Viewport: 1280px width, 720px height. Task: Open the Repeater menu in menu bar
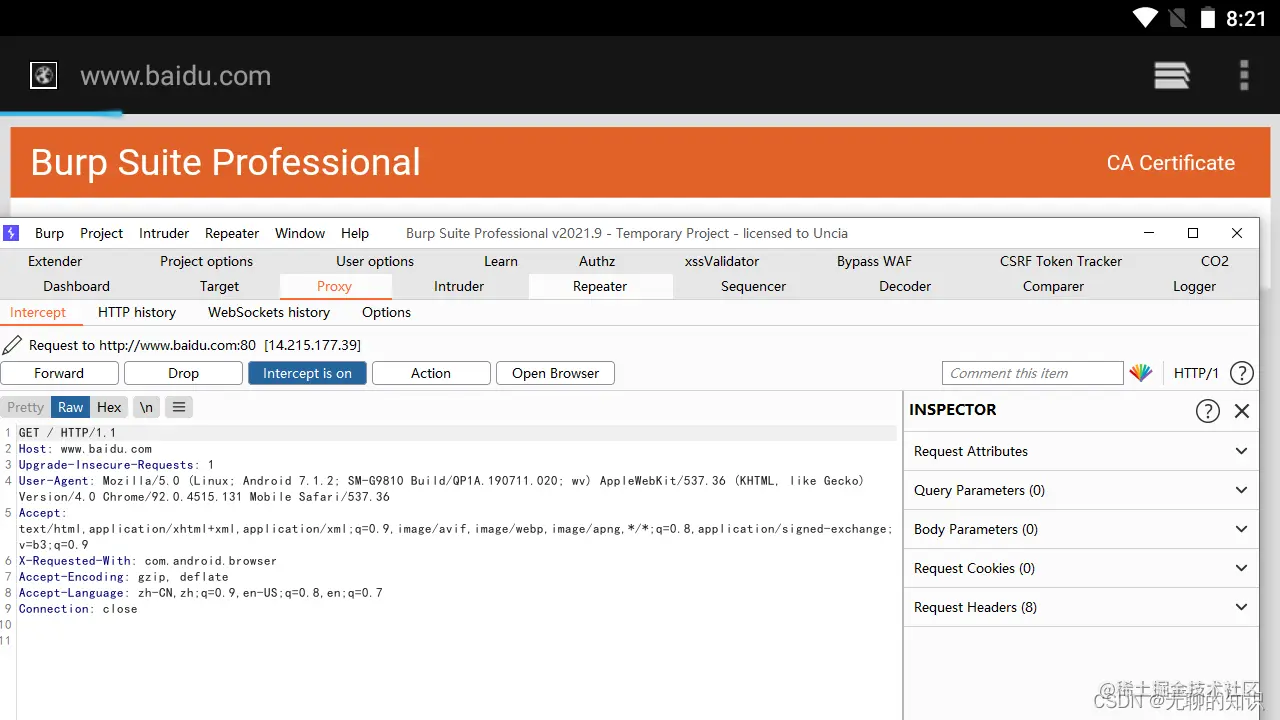pyautogui.click(x=232, y=233)
